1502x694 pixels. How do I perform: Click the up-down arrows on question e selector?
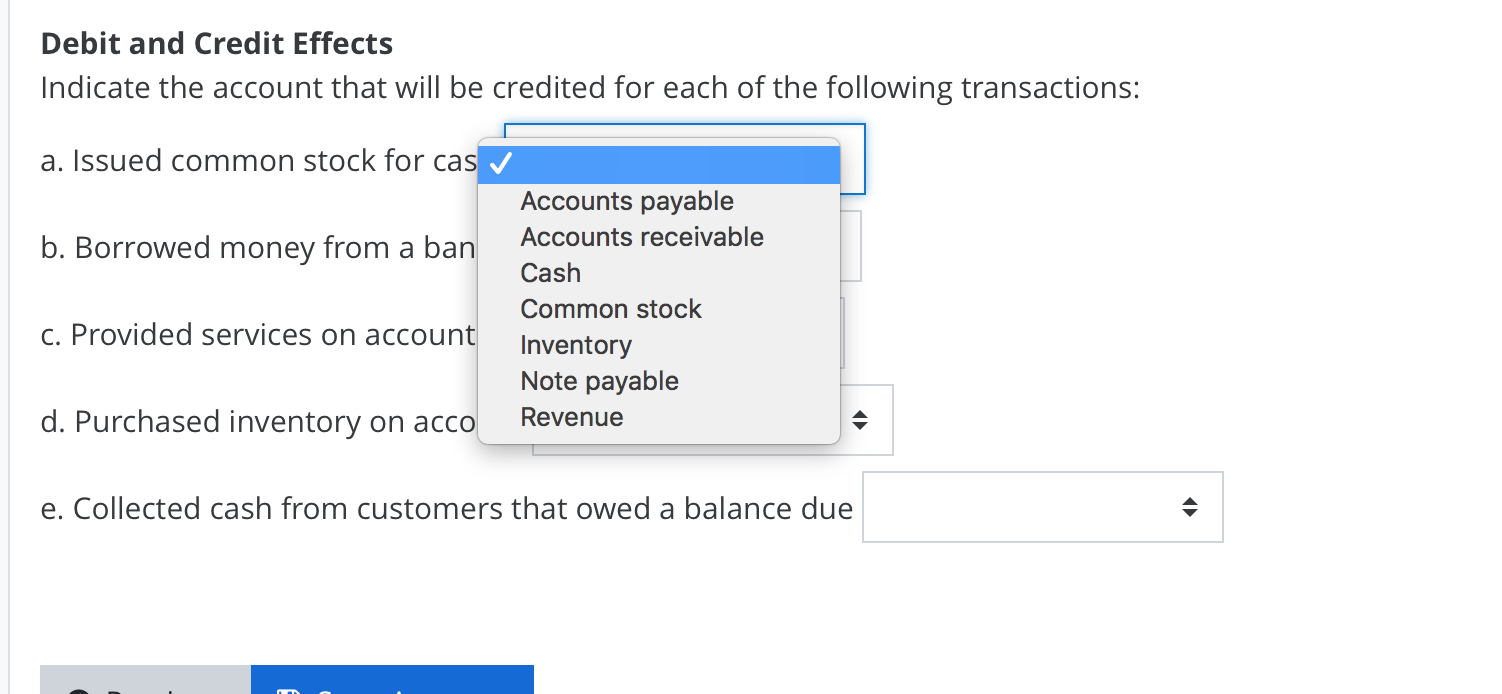pos(1189,507)
